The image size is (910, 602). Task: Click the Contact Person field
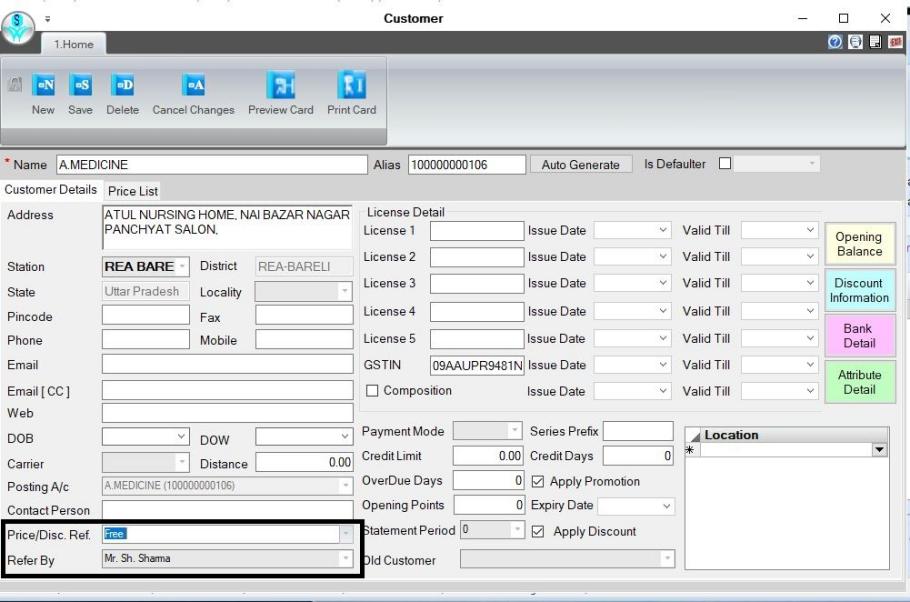(228, 510)
